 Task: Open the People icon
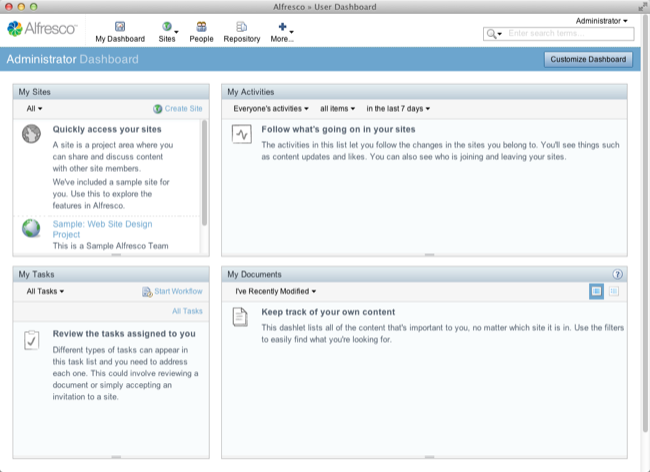(x=201, y=27)
